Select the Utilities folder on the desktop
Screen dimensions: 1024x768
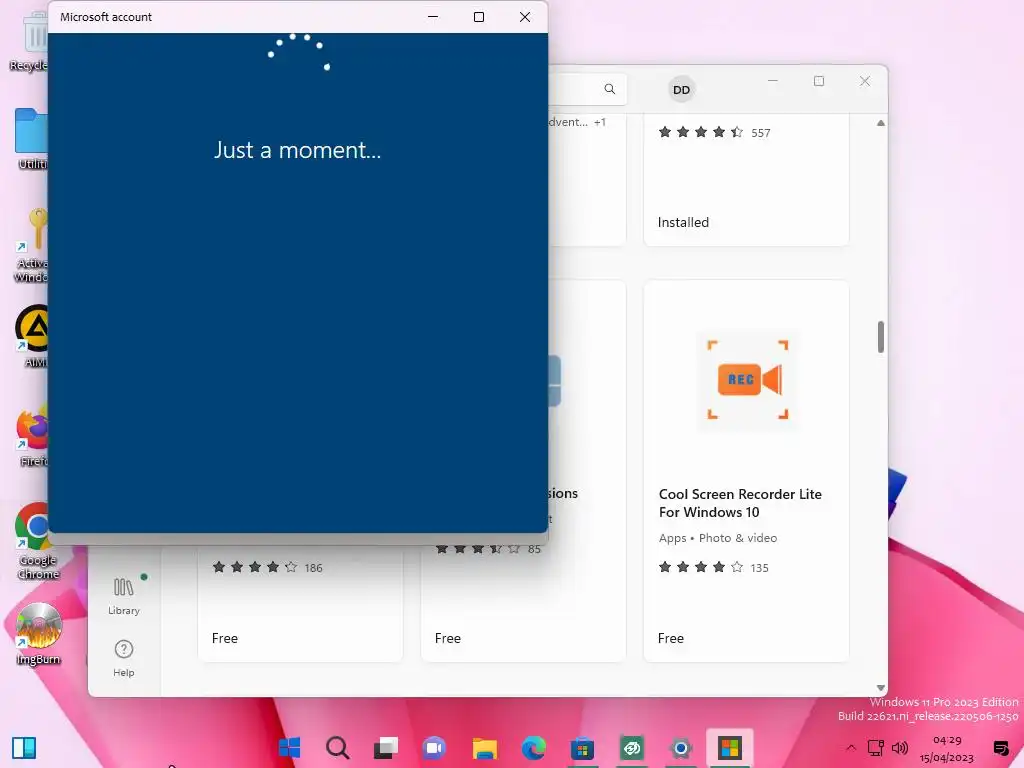click(31, 138)
